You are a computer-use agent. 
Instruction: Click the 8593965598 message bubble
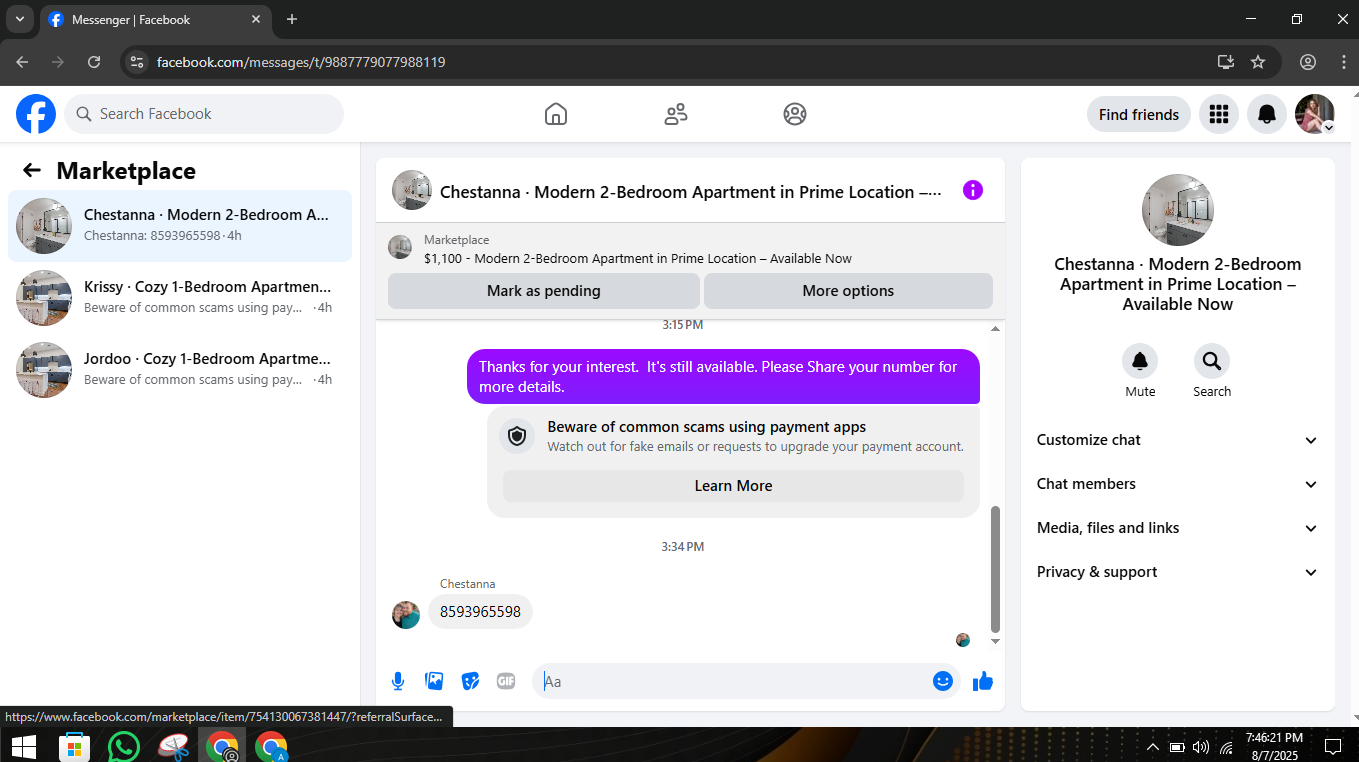(x=480, y=612)
